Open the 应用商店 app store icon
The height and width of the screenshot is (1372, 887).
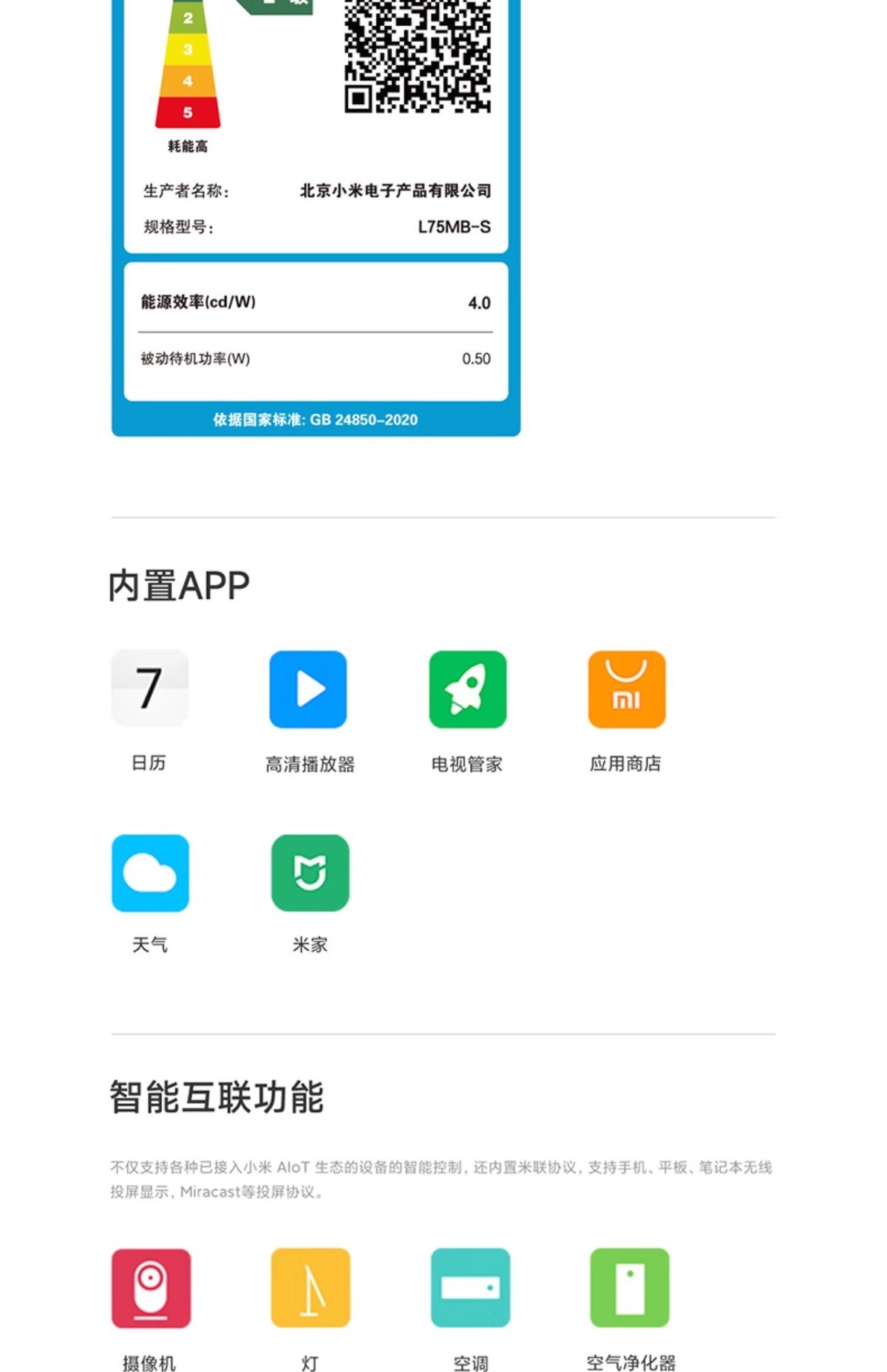click(627, 689)
